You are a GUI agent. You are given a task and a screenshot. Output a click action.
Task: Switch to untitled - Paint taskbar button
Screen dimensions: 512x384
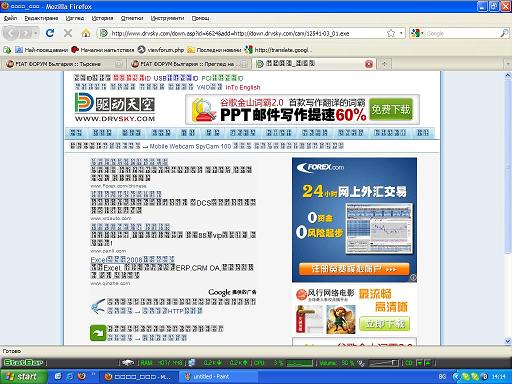[x=218, y=377]
